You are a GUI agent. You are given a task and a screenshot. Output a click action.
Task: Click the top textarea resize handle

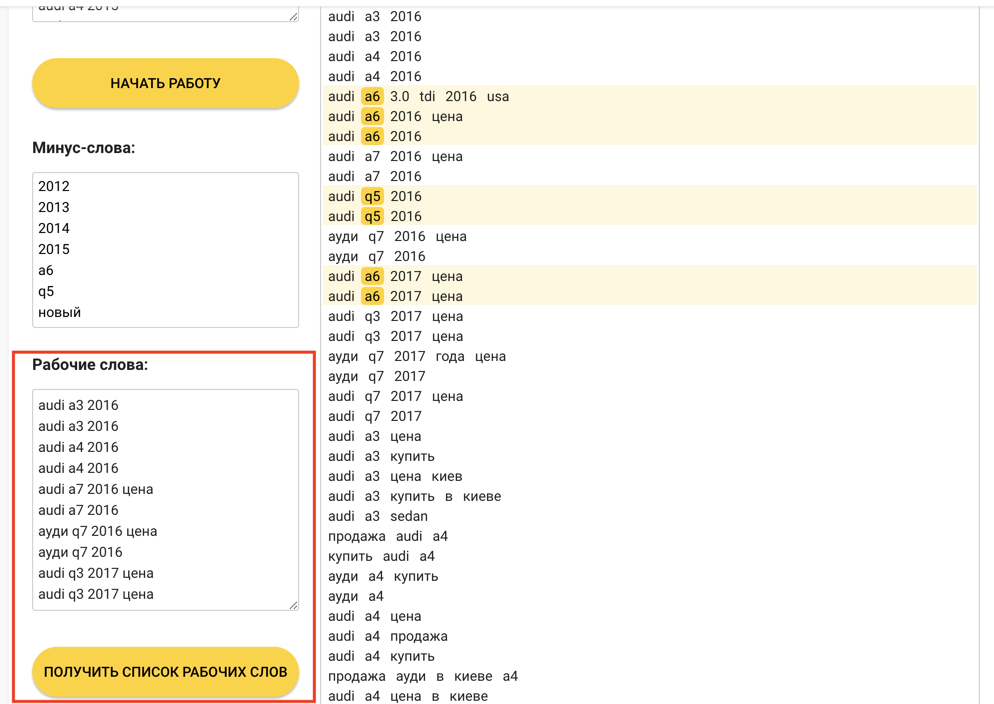(293, 16)
